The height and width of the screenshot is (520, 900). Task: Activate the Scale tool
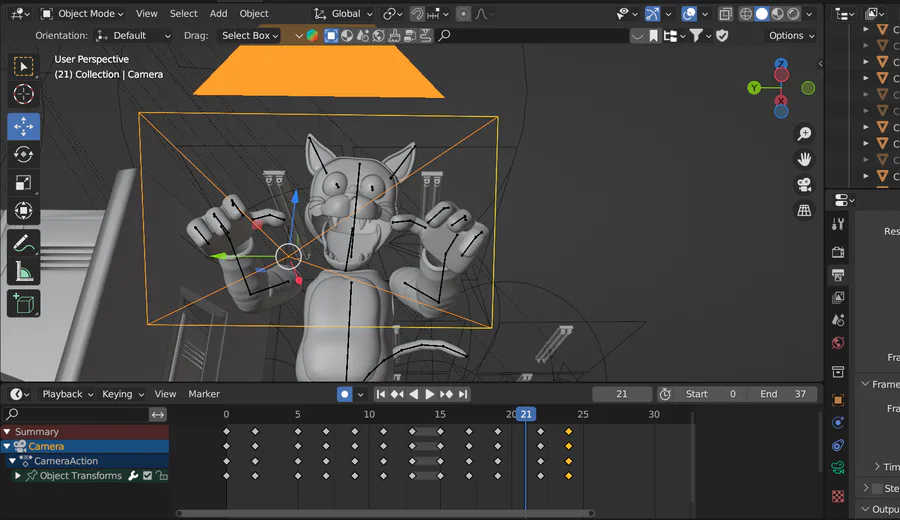pyautogui.click(x=24, y=183)
